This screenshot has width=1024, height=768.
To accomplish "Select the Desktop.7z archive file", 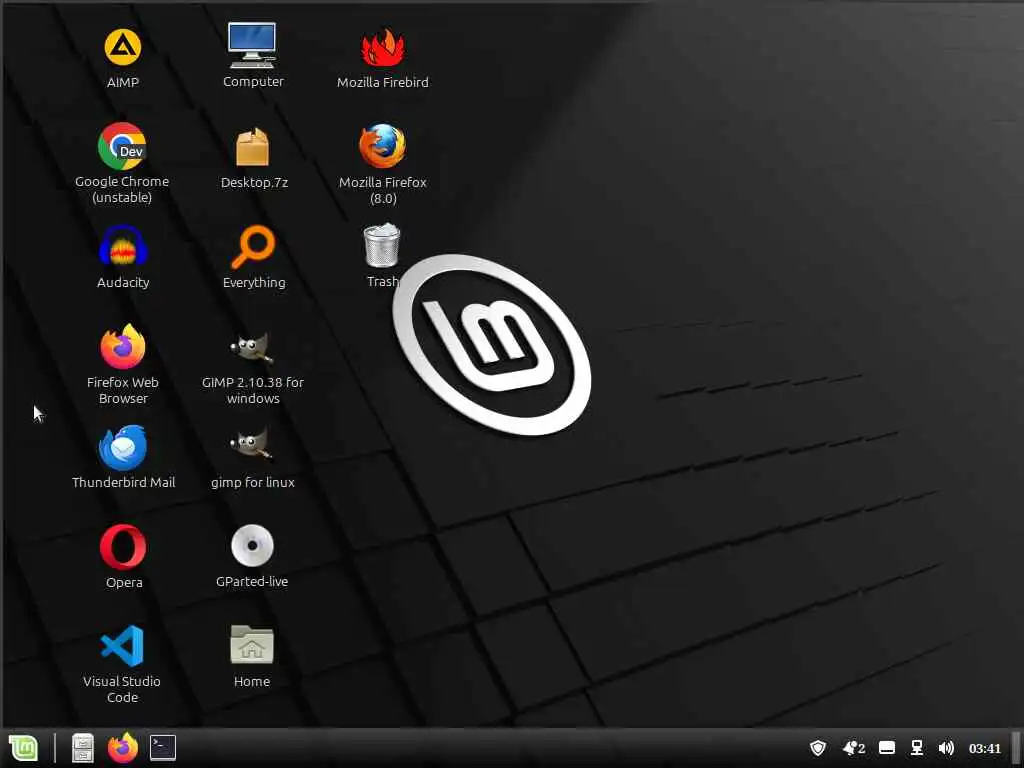I will 252,147.
